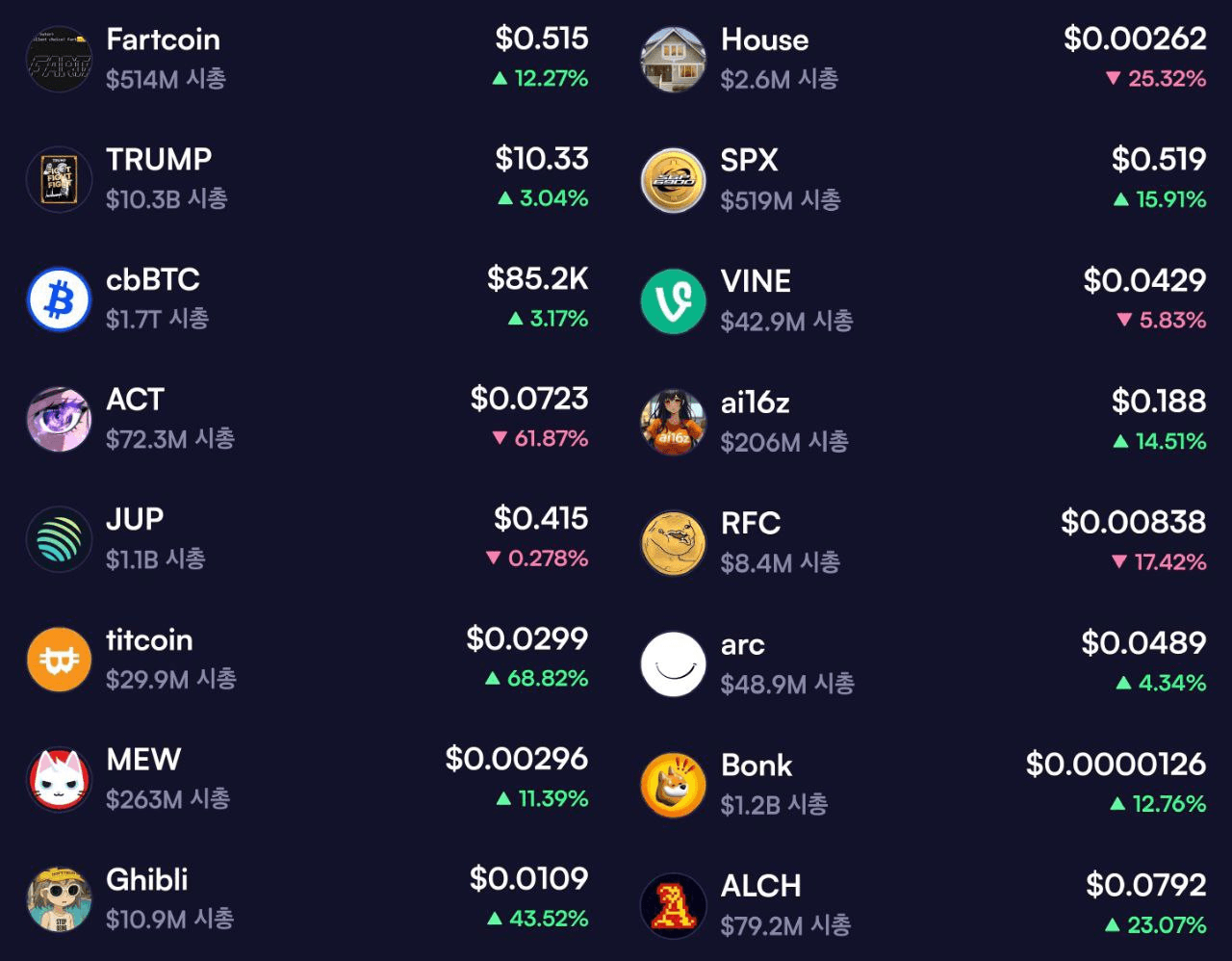Viewport: 1232px width, 961px height.
Task: Select titcoin's 68.82% gain value
Action: [537, 679]
